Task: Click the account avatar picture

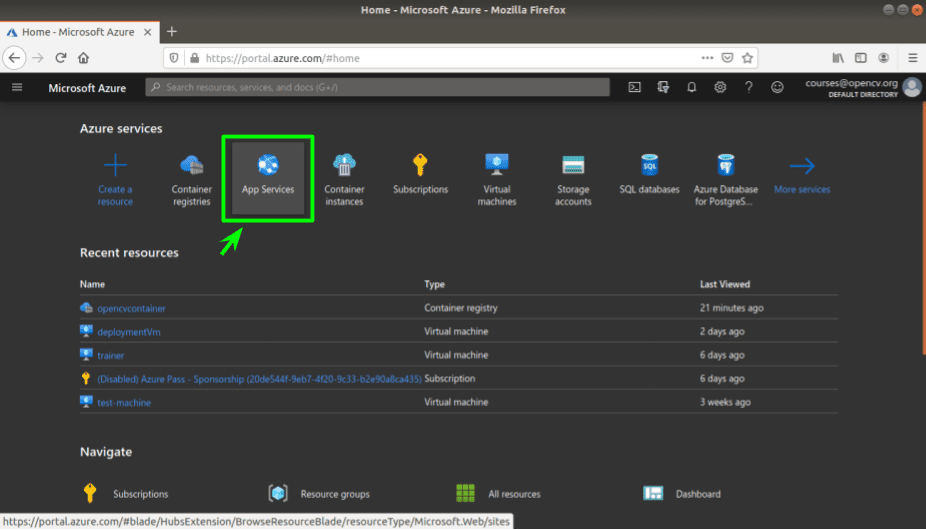Action: (912, 87)
